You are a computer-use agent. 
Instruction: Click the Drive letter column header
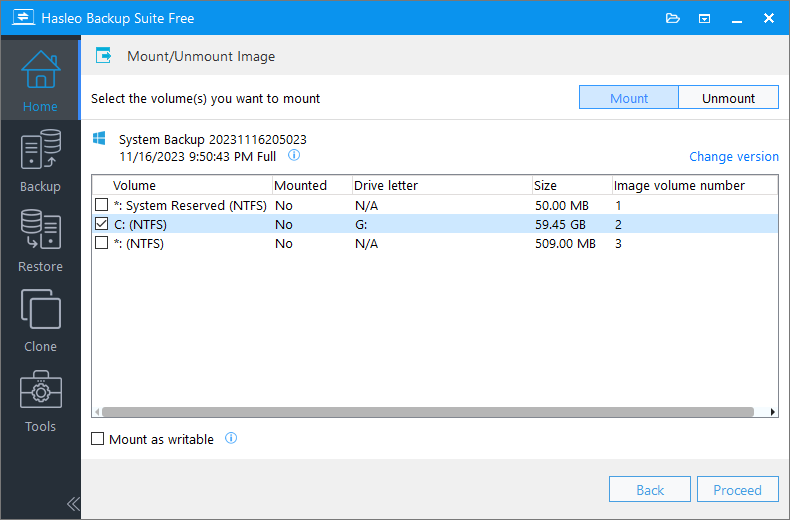(442, 185)
